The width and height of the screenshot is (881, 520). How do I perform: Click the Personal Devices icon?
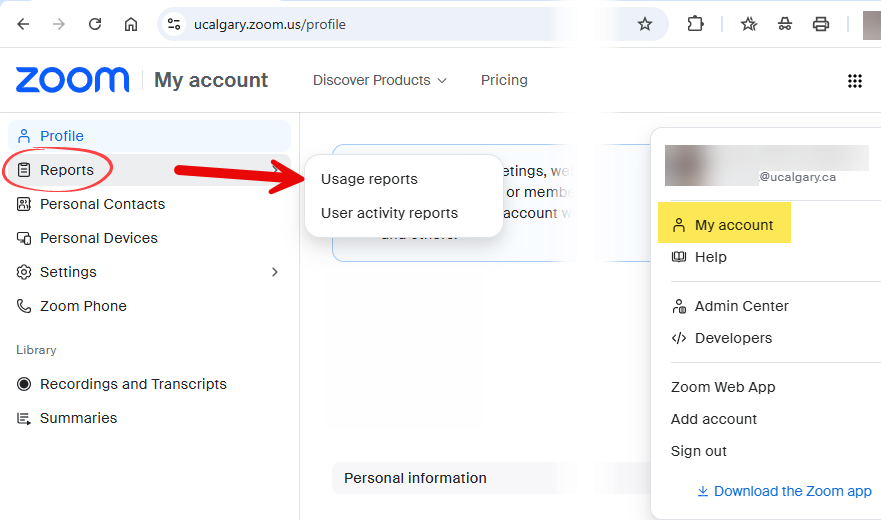pos(24,238)
